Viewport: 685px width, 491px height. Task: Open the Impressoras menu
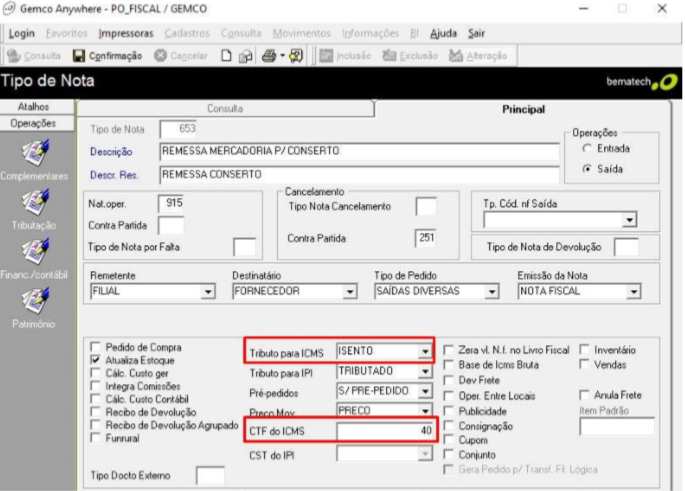(x=126, y=34)
